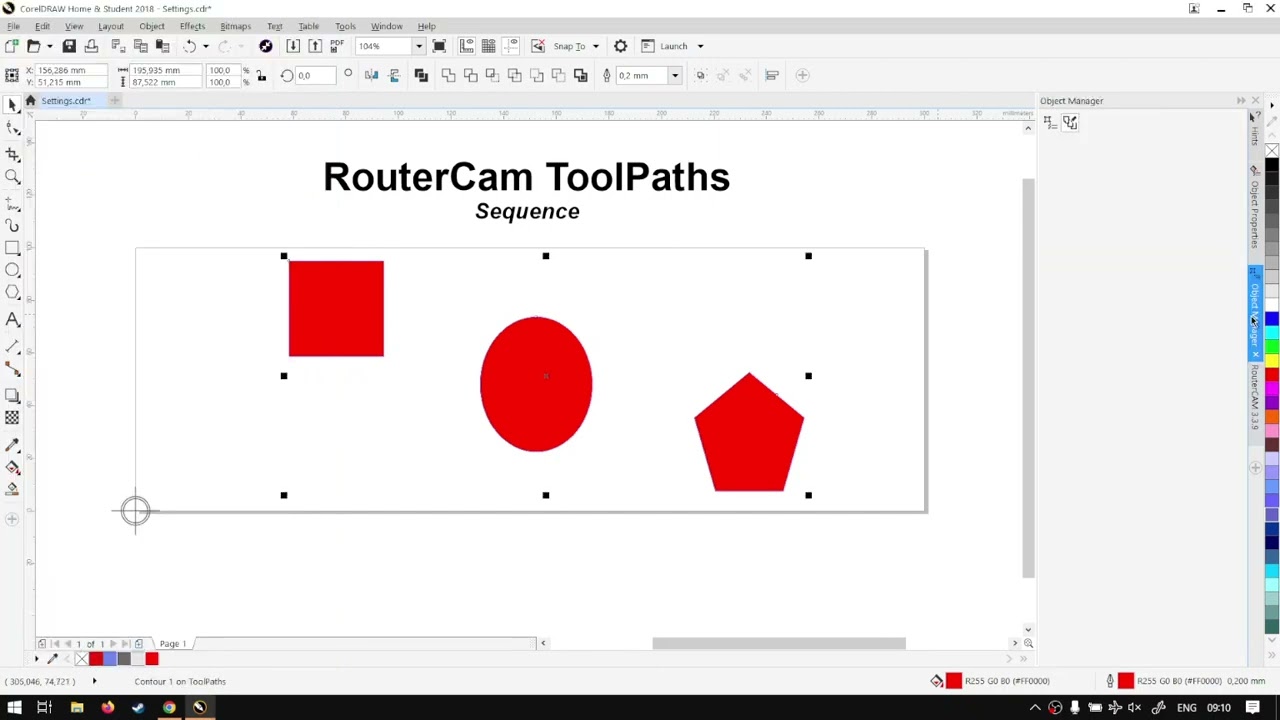Open the outline width 0,2 mm dropdown
The width and height of the screenshot is (1280, 720).
(x=675, y=75)
